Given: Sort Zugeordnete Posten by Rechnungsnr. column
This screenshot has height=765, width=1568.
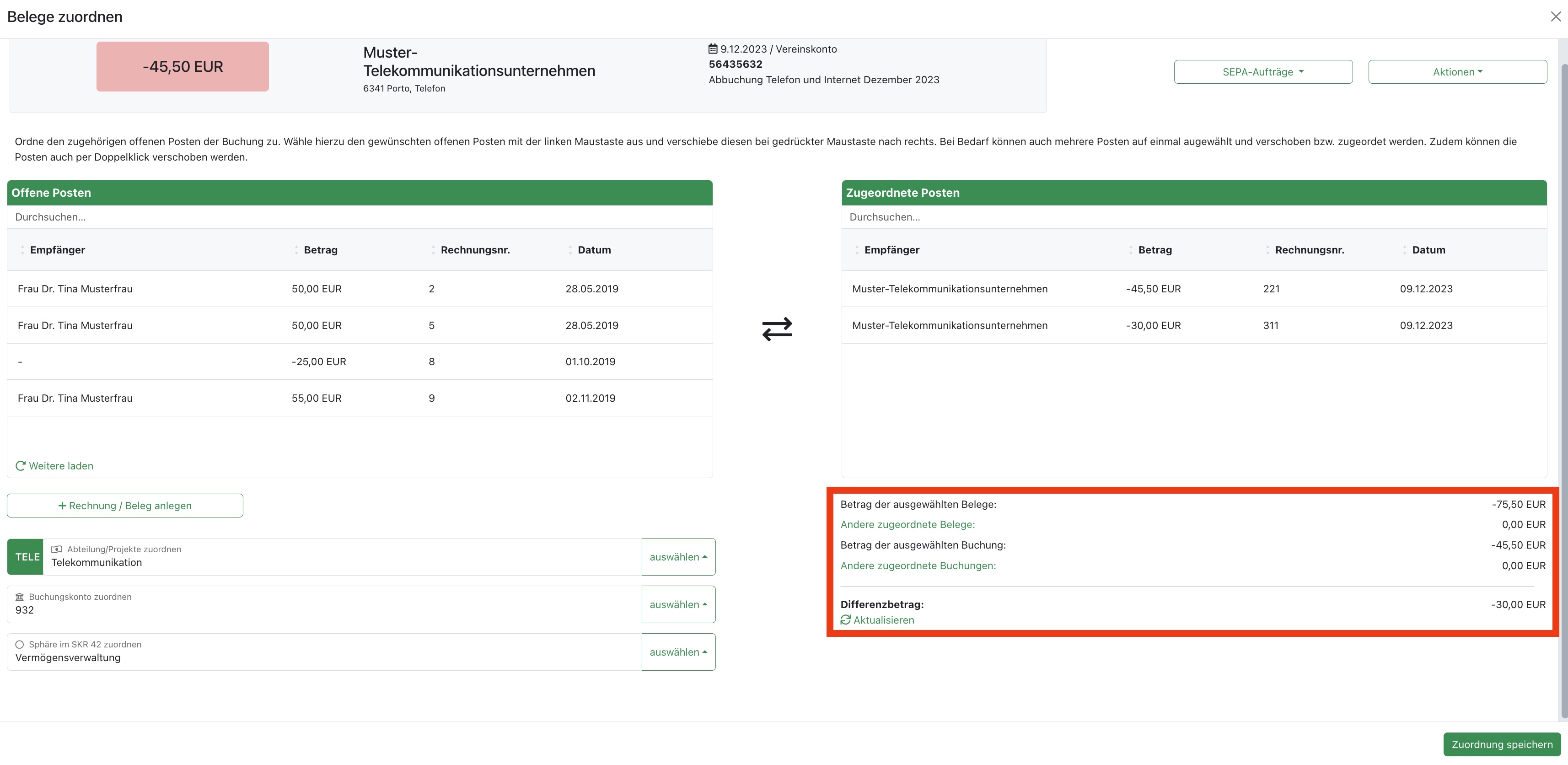Looking at the screenshot, I should pyautogui.click(x=1309, y=250).
